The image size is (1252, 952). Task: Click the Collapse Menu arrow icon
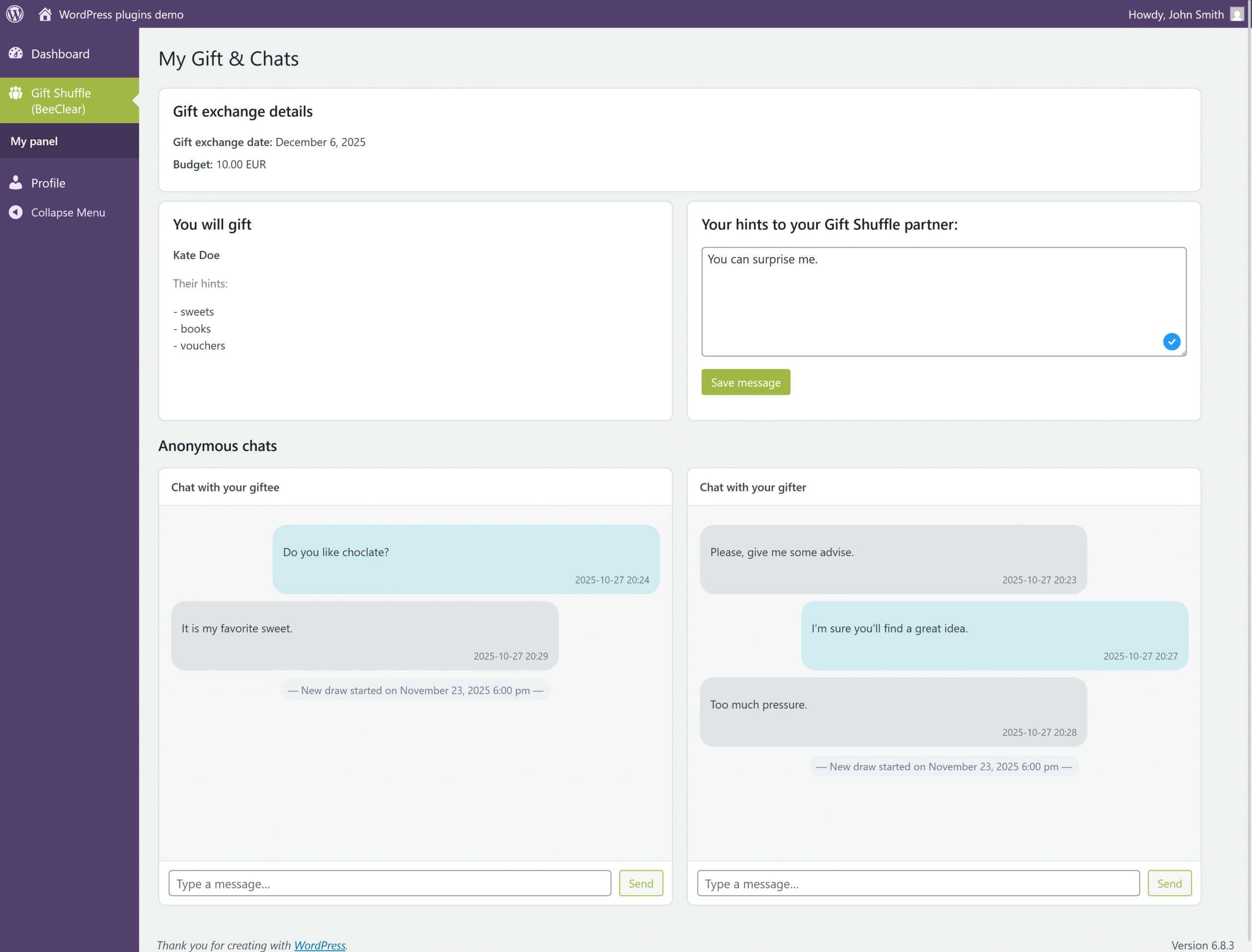tap(16, 212)
